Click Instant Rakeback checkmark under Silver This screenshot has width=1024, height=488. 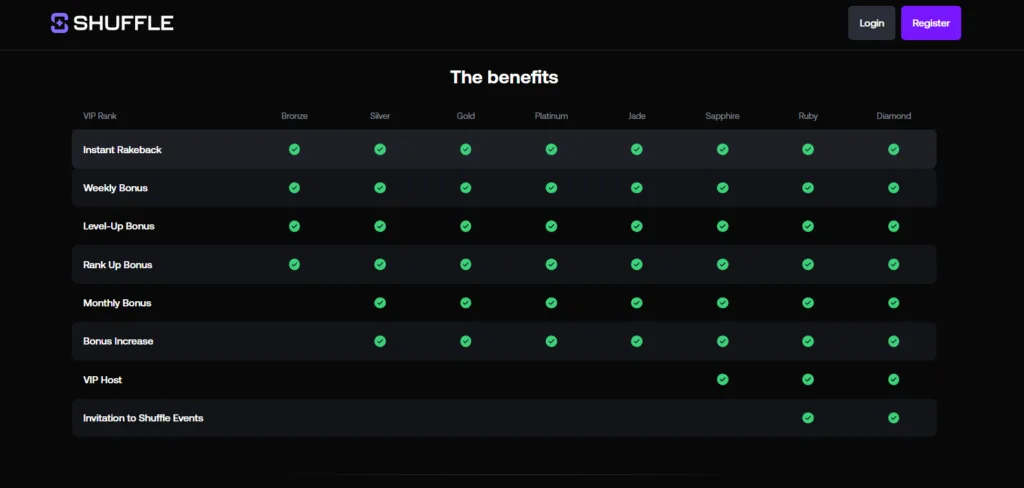coord(380,150)
